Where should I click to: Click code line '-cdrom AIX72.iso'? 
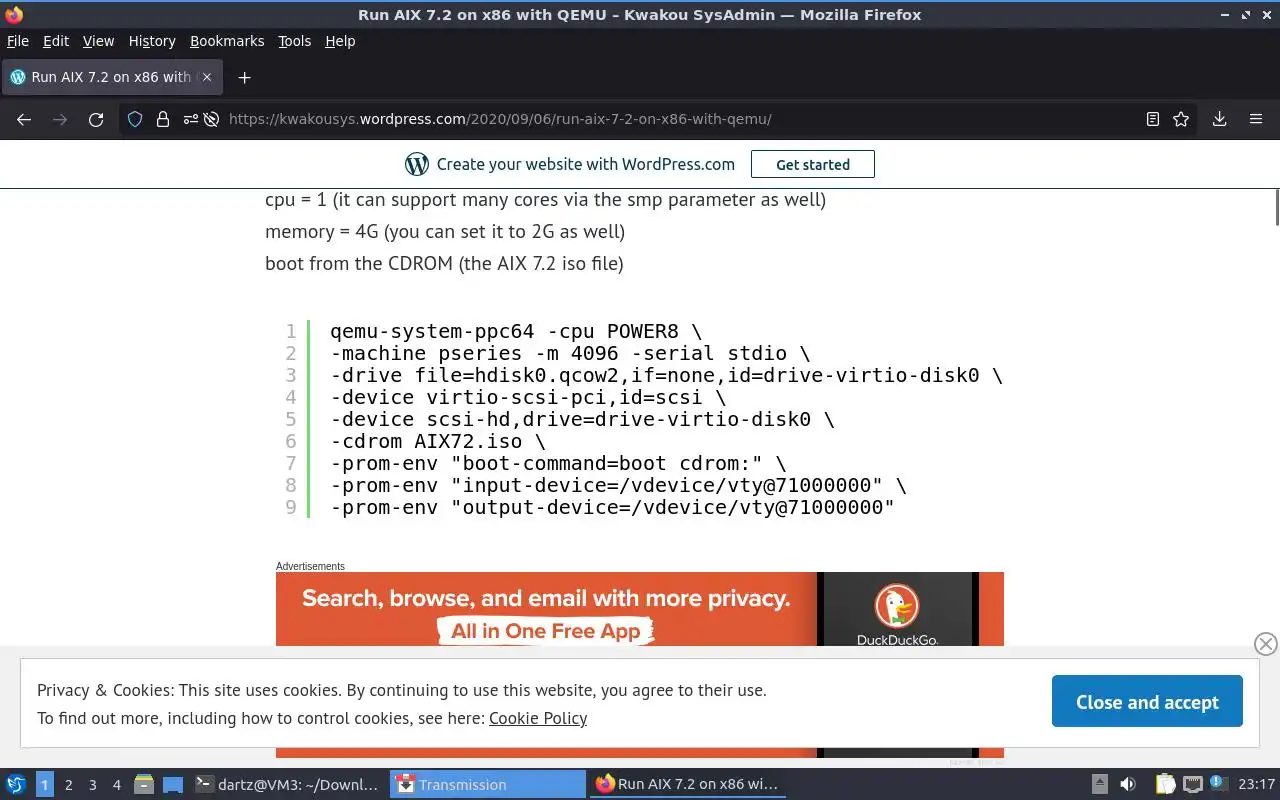coord(438,441)
